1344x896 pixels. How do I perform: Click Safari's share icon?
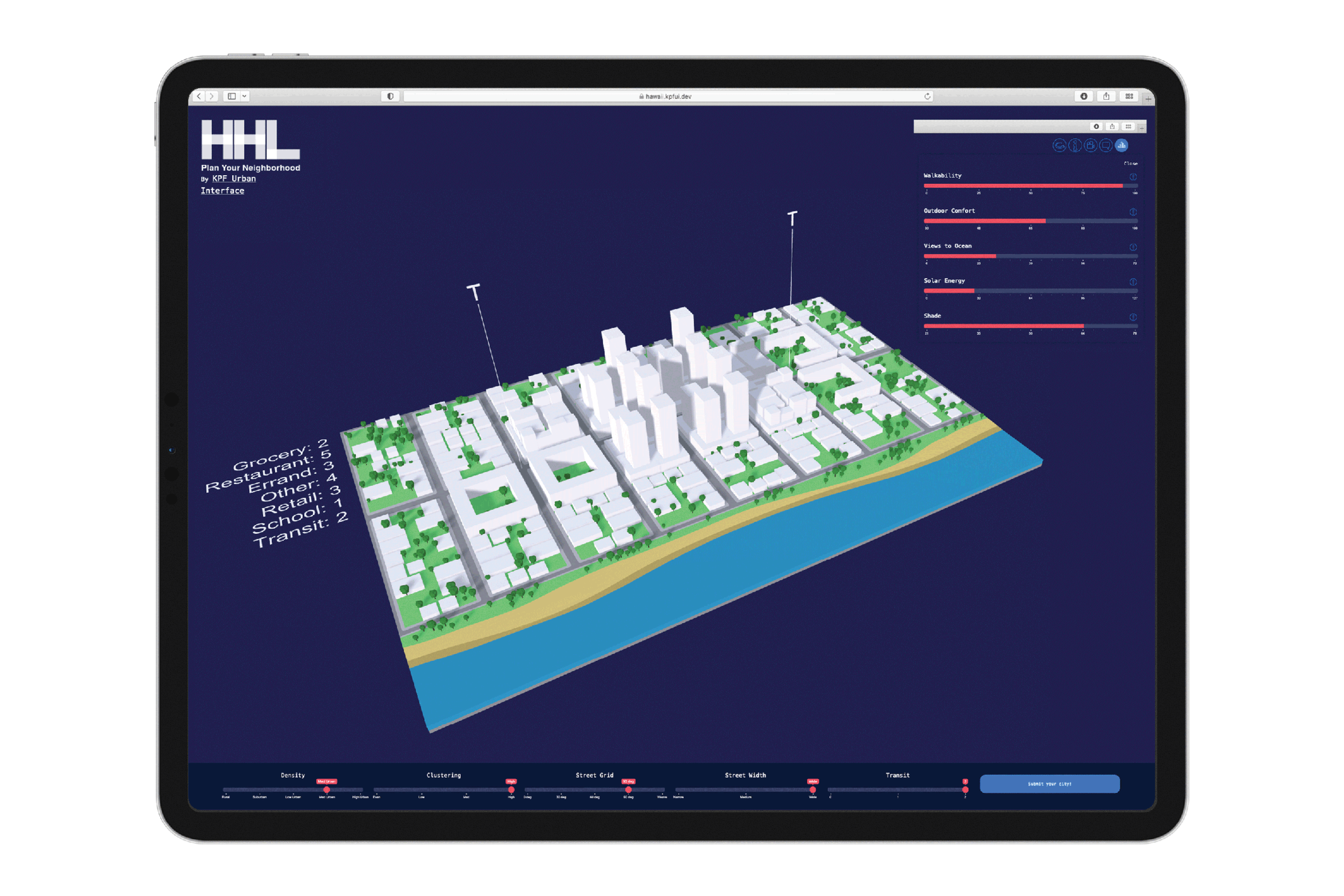[1106, 96]
